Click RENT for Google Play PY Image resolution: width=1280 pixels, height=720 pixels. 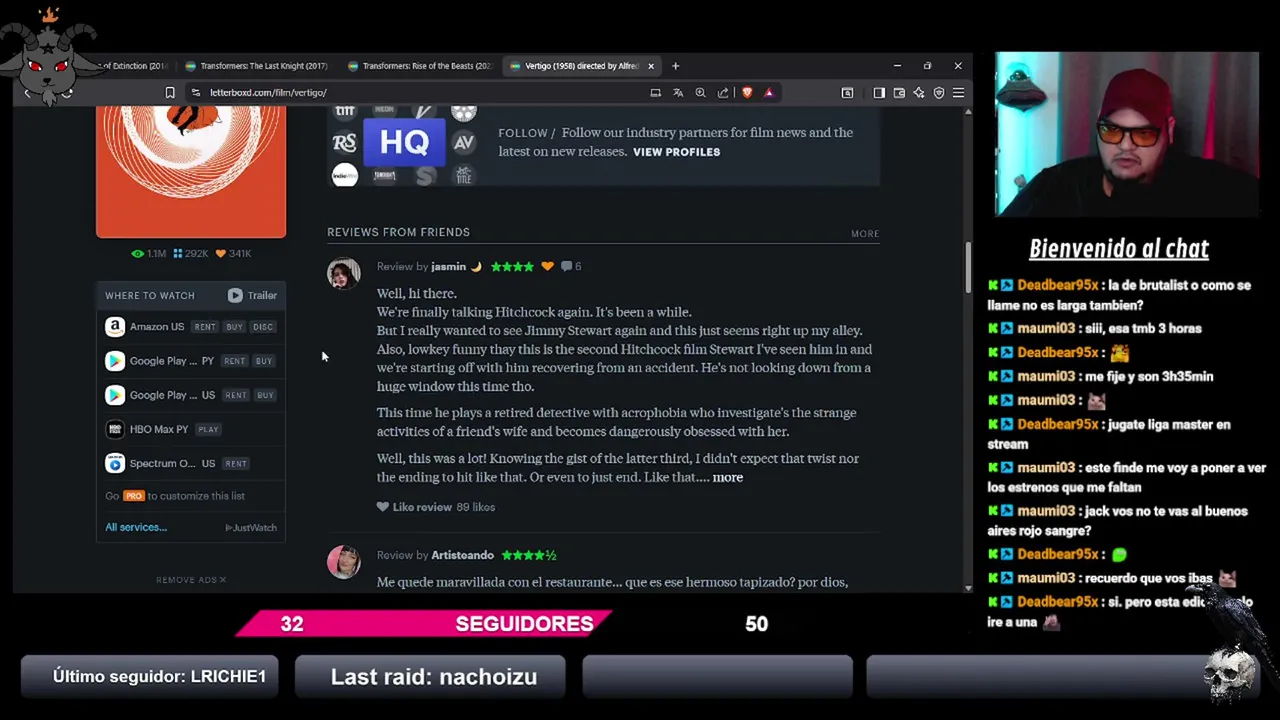234,361
